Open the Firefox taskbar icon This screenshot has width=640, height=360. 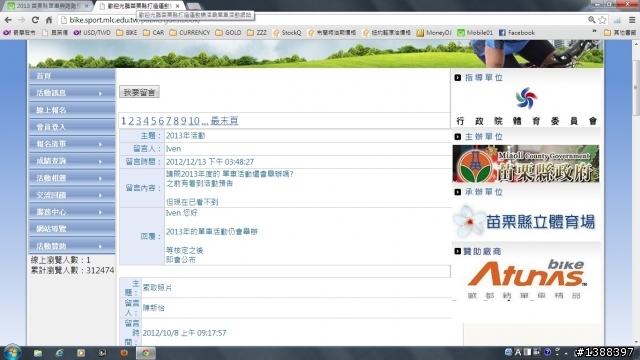click(x=124, y=353)
